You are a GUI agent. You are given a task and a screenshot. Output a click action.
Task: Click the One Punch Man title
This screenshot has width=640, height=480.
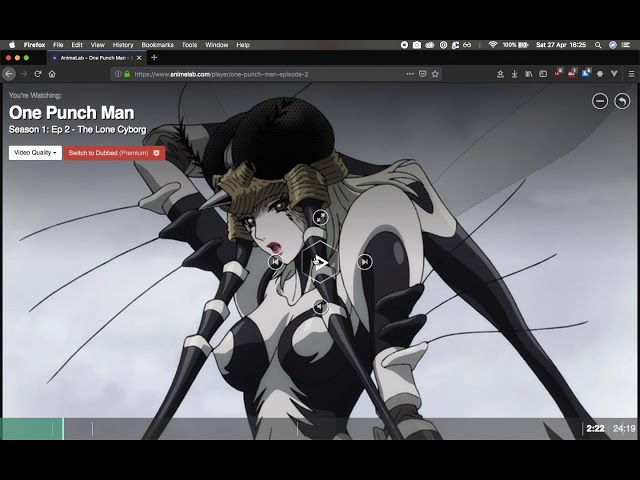click(x=71, y=113)
